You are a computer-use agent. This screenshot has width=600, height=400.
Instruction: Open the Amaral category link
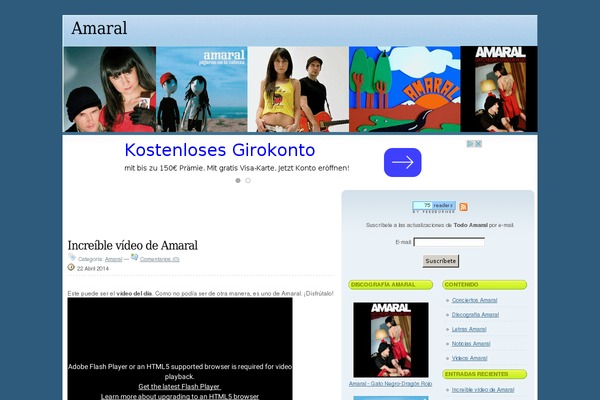coord(113,259)
